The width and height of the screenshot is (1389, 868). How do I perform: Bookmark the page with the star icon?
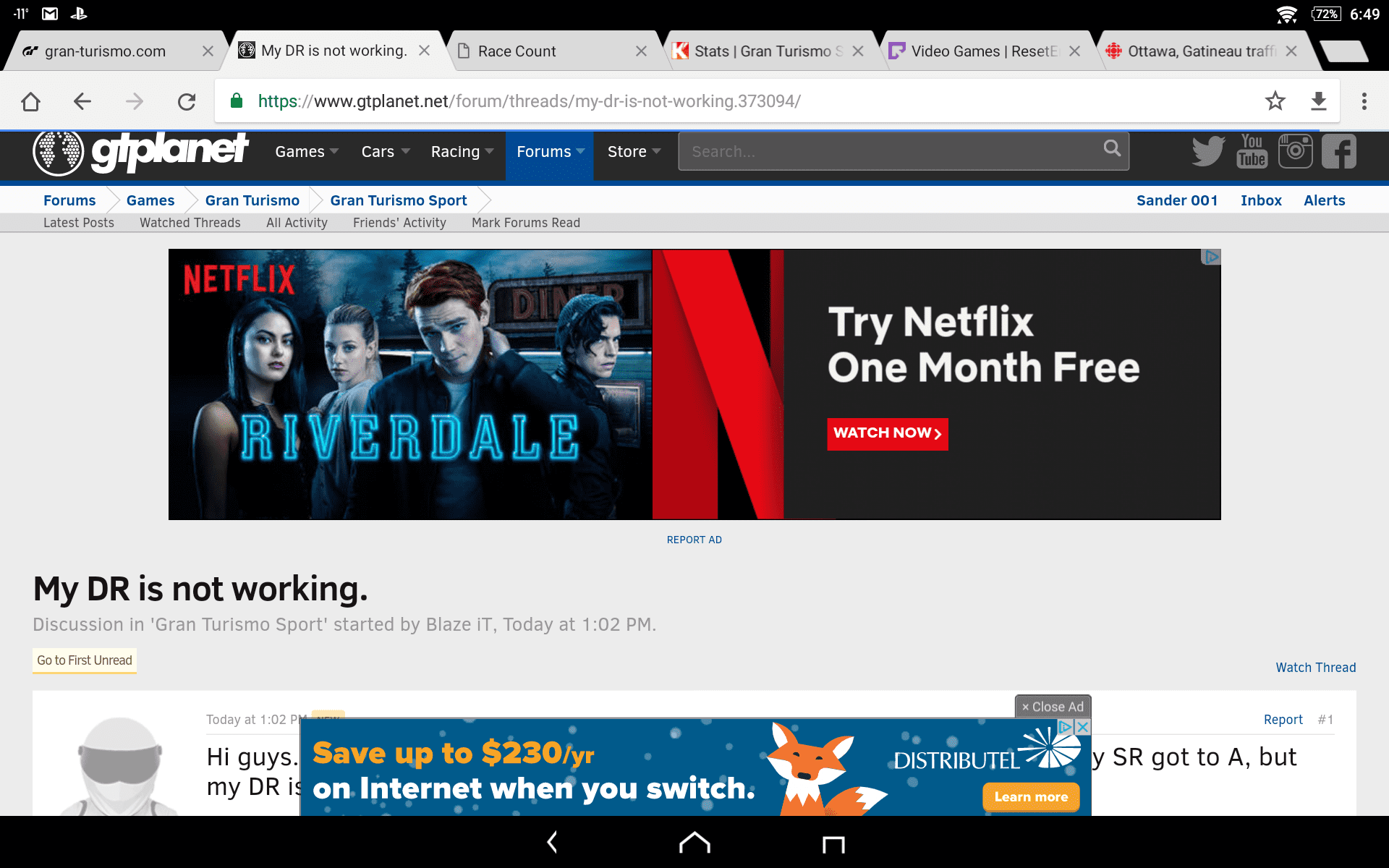(x=1275, y=101)
